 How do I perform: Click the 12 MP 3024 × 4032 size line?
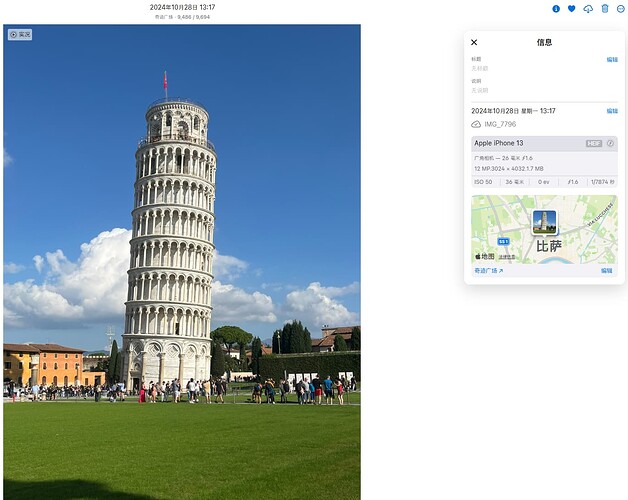click(x=509, y=169)
